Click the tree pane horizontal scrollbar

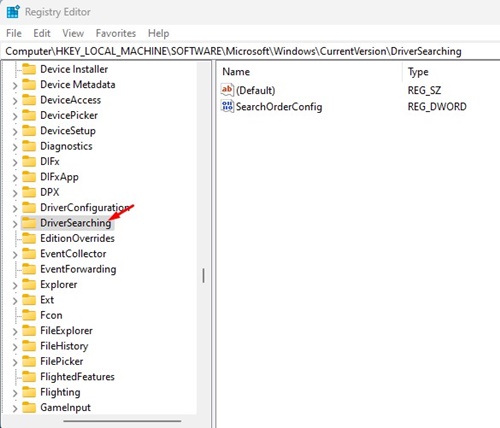[122, 421]
